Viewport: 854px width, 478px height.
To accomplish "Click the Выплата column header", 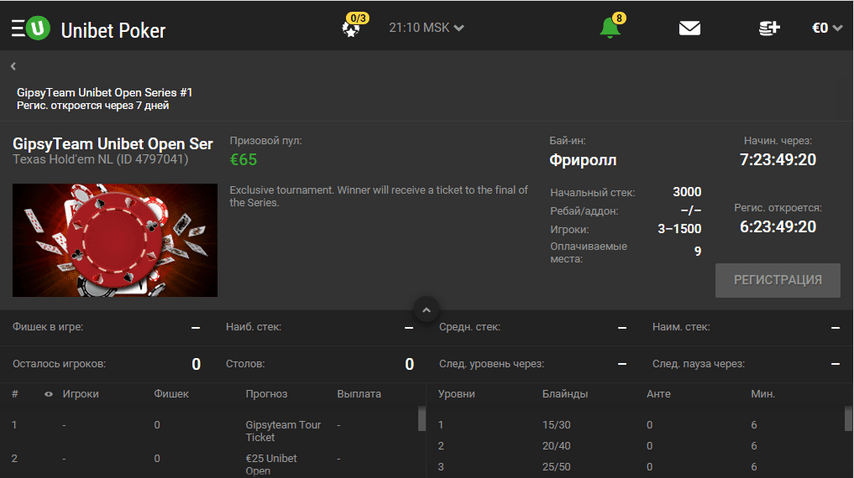I will pos(359,394).
